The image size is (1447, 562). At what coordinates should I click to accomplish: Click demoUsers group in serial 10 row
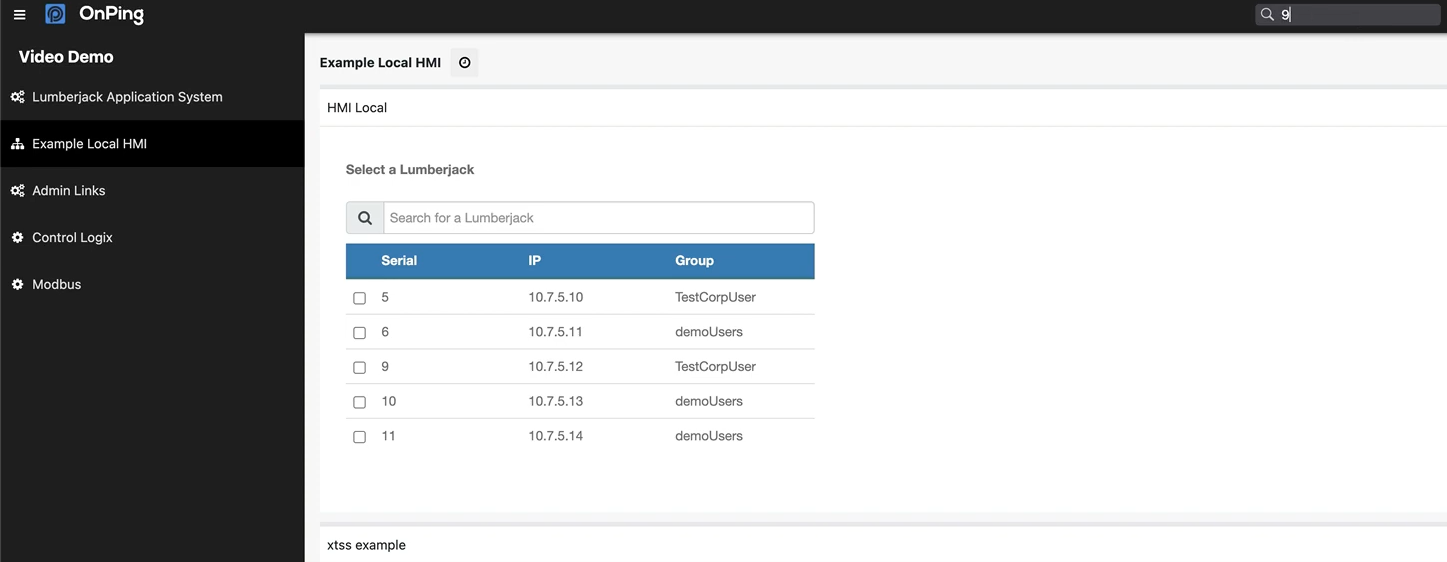pyautogui.click(x=709, y=401)
